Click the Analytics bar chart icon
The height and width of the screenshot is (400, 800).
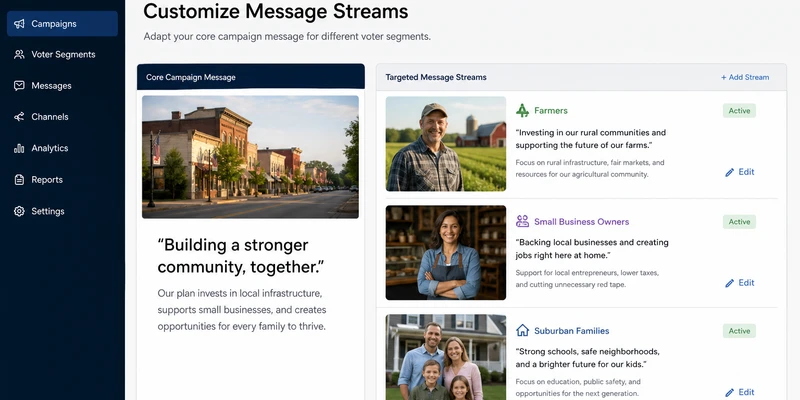pyautogui.click(x=19, y=148)
